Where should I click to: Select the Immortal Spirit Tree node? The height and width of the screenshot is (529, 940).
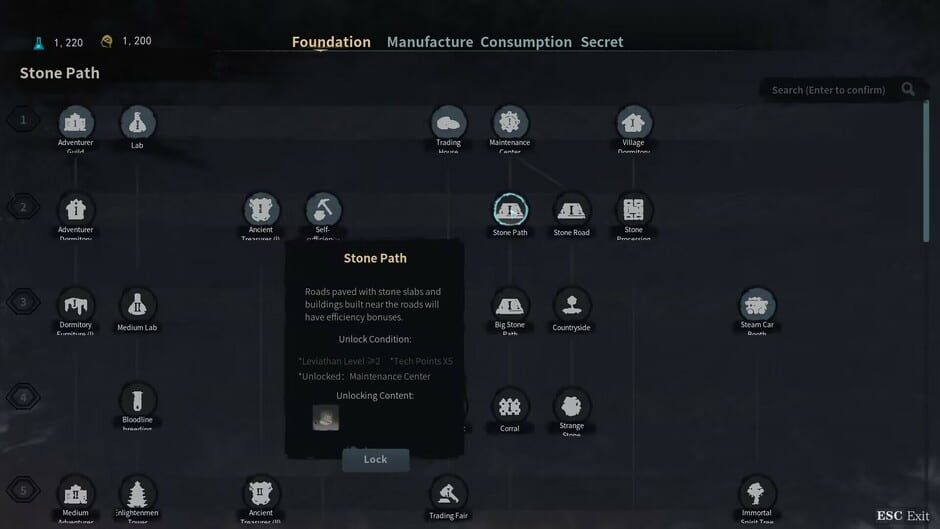coord(757,493)
